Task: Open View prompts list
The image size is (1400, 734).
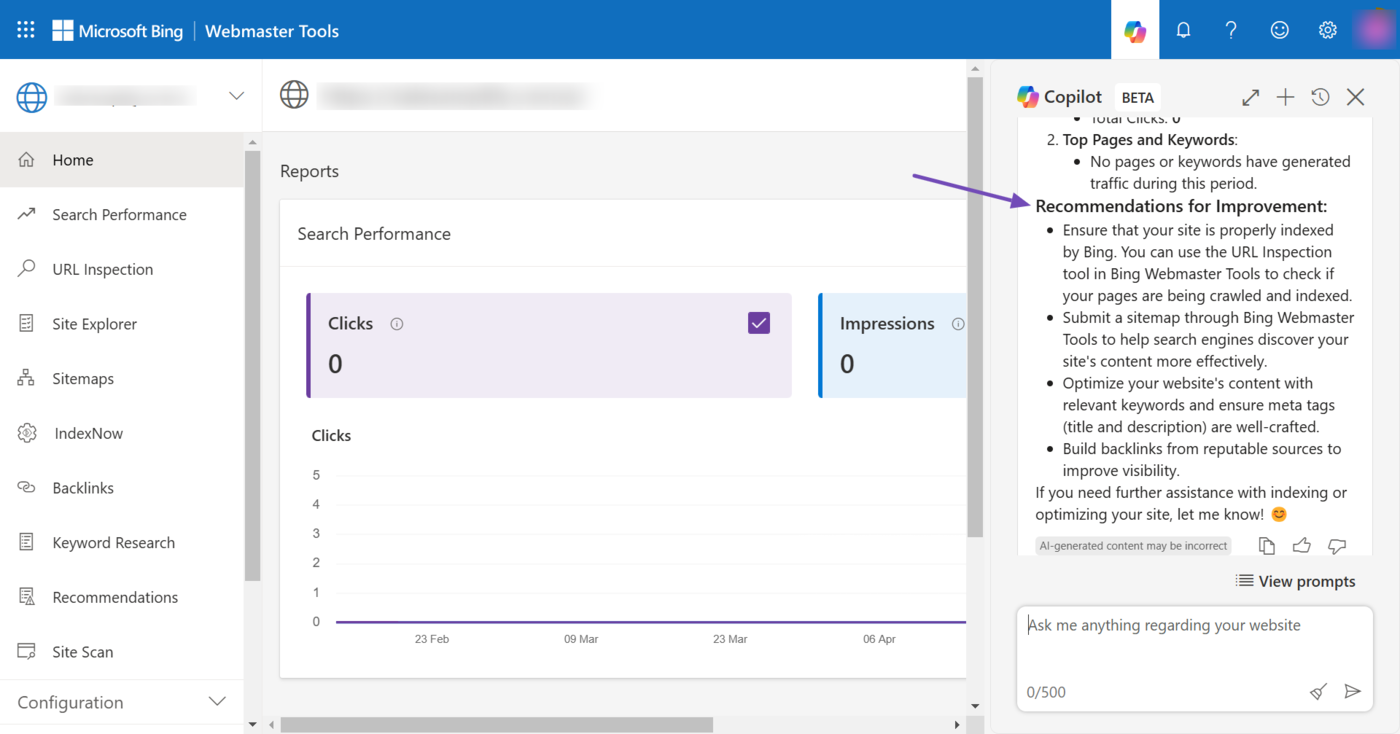Action: click(x=1295, y=581)
